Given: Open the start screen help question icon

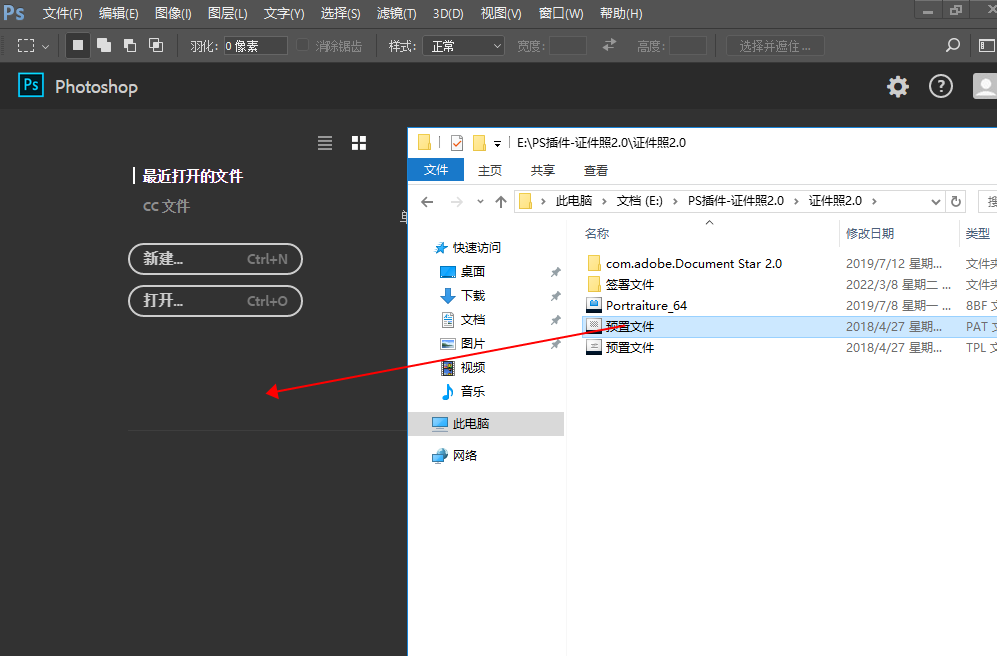Looking at the screenshot, I should point(941,86).
